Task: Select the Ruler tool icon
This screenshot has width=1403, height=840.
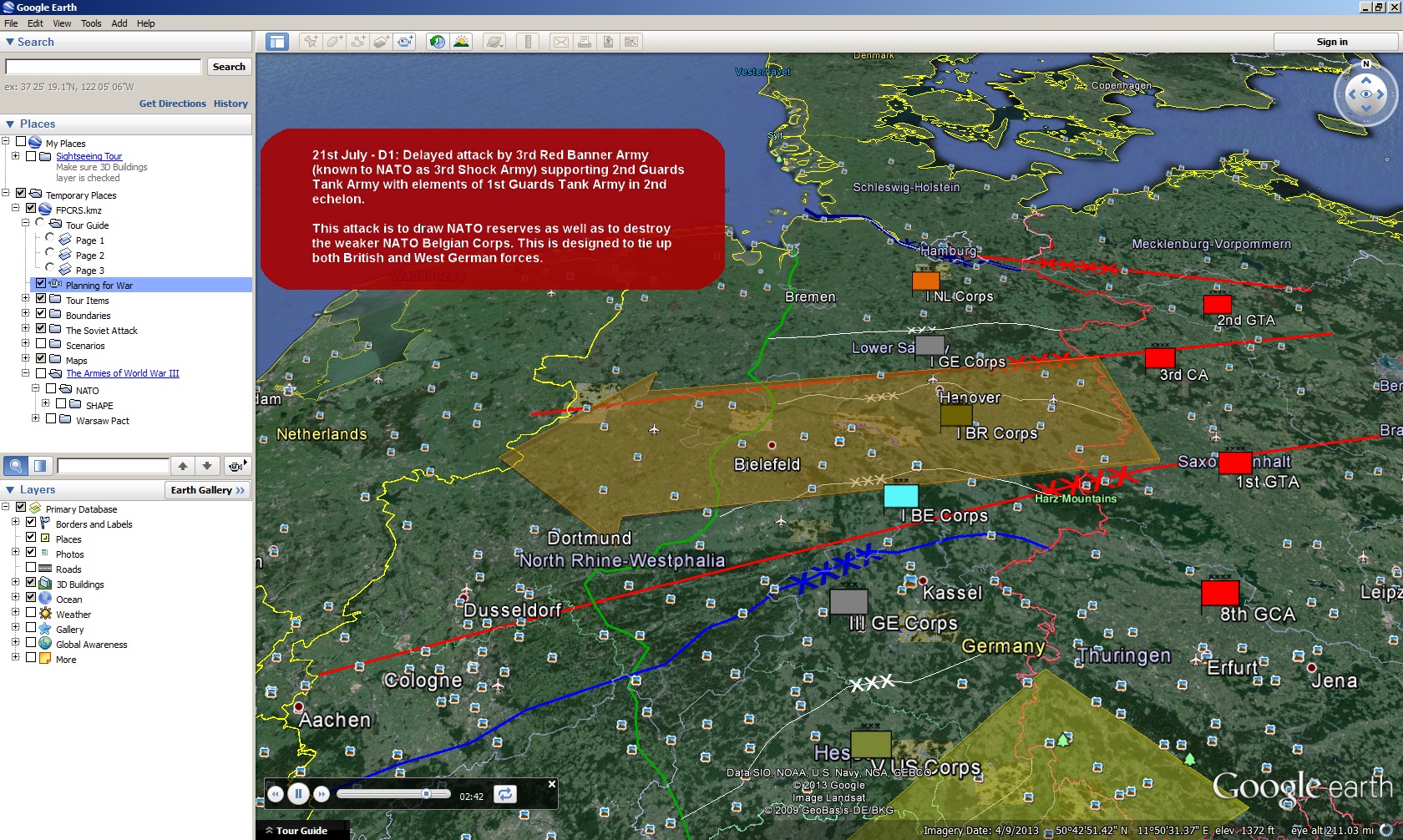Action: click(x=528, y=42)
